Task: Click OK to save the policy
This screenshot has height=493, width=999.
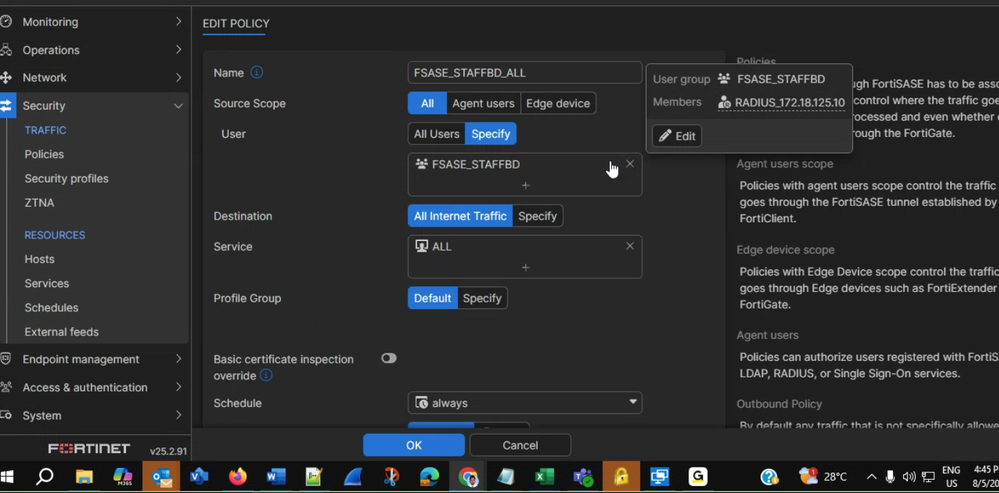Action: pyautogui.click(x=414, y=445)
